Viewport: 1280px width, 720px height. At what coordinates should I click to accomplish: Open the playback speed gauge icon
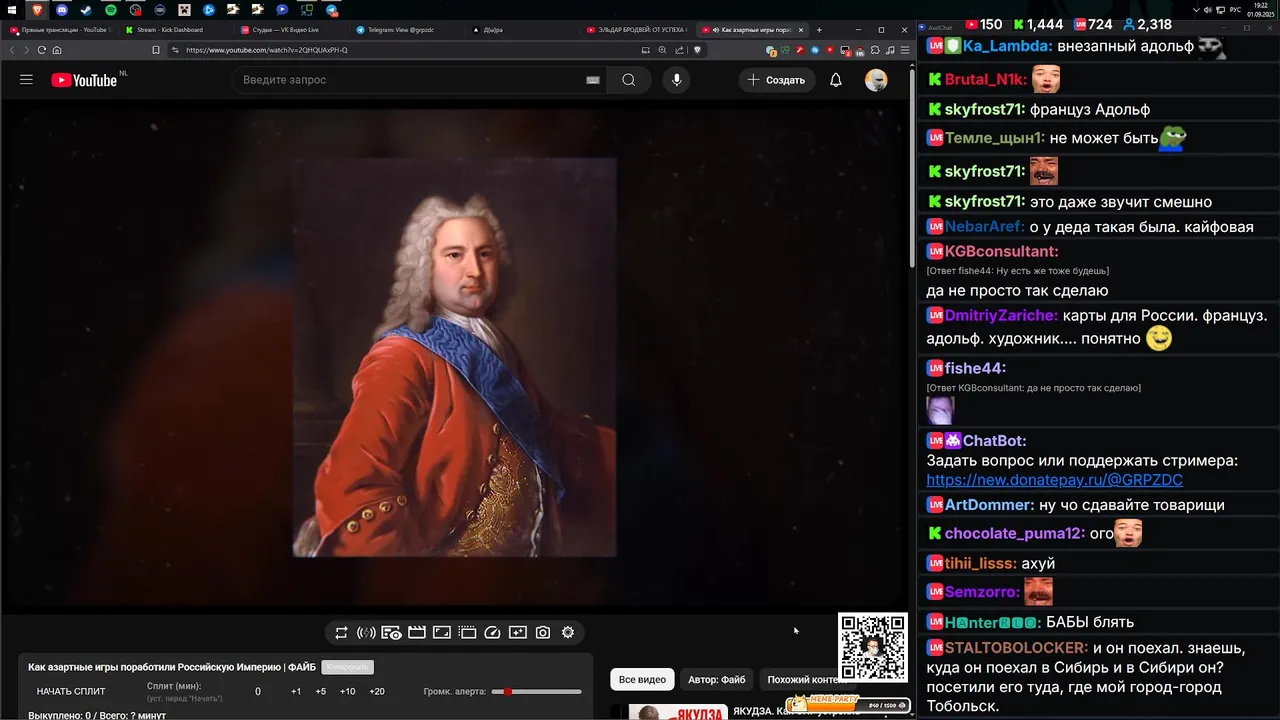(x=492, y=632)
